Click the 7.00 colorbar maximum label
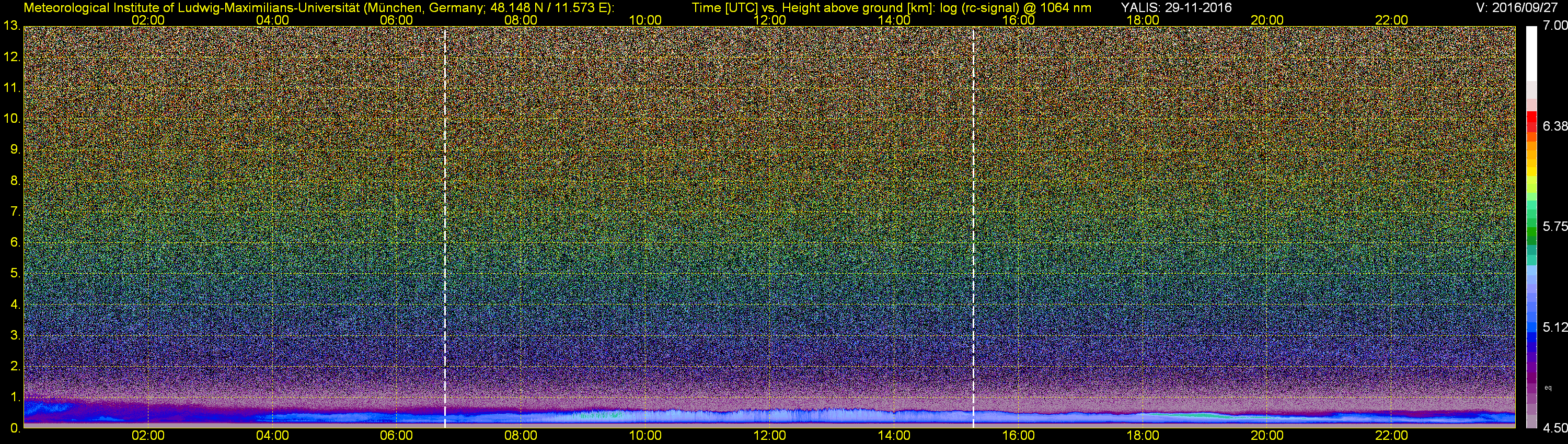This screenshot has height=444, width=1568. pyautogui.click(x=1555, y=26)
